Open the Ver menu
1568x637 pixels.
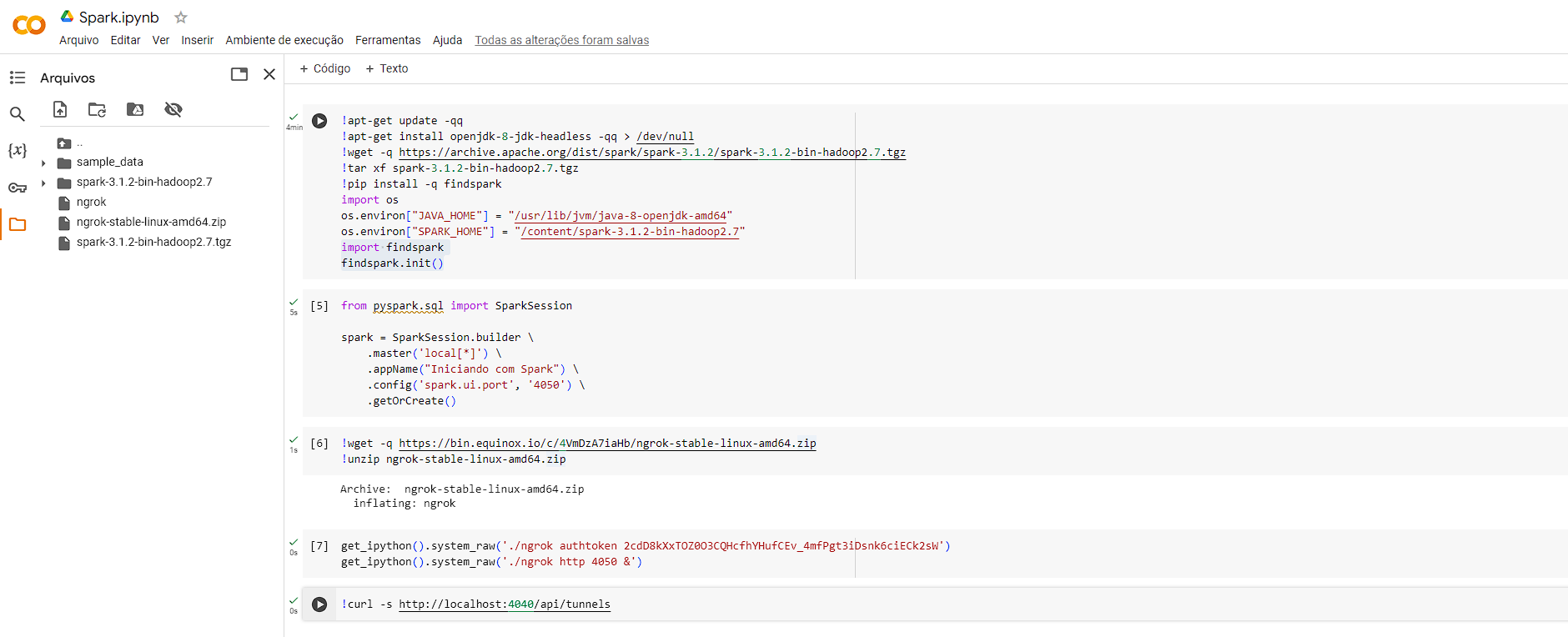pos(161,40)
